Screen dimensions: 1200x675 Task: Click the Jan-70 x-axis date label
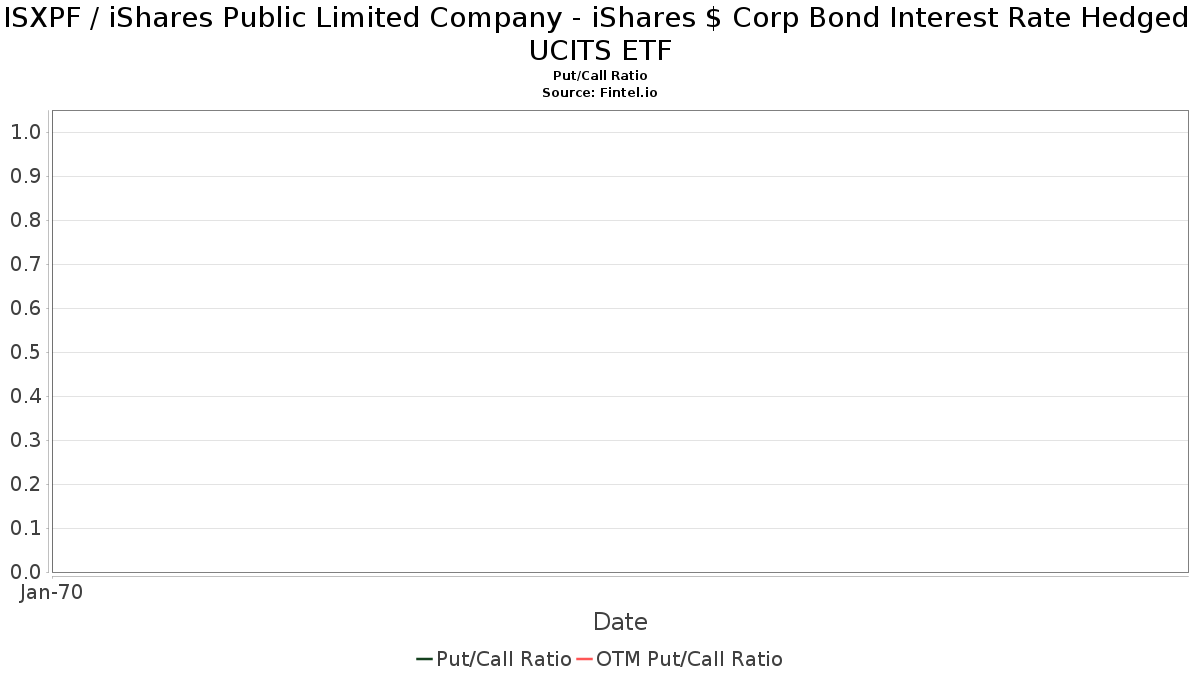[52, 592]
